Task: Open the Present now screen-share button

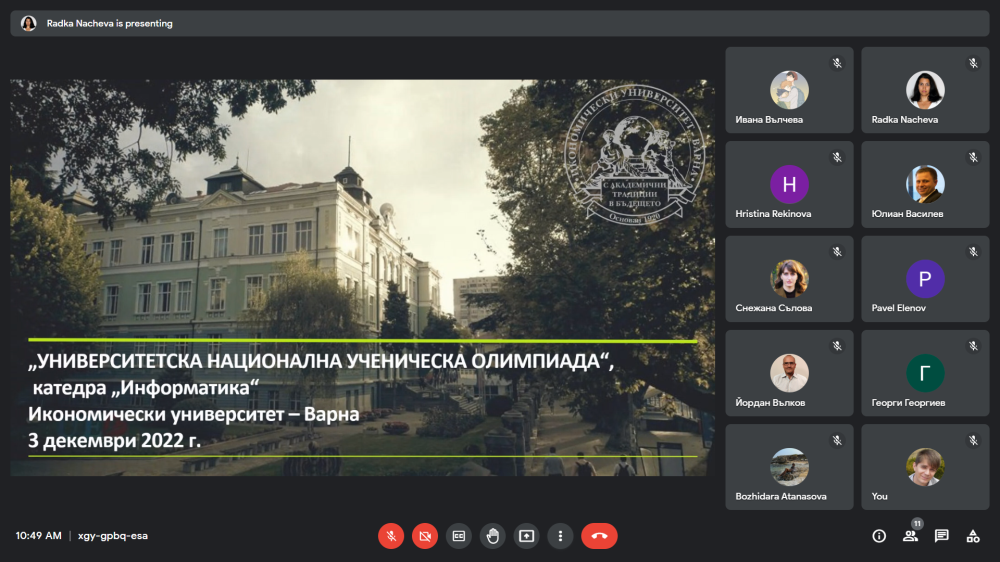Action: coord(526,536)
